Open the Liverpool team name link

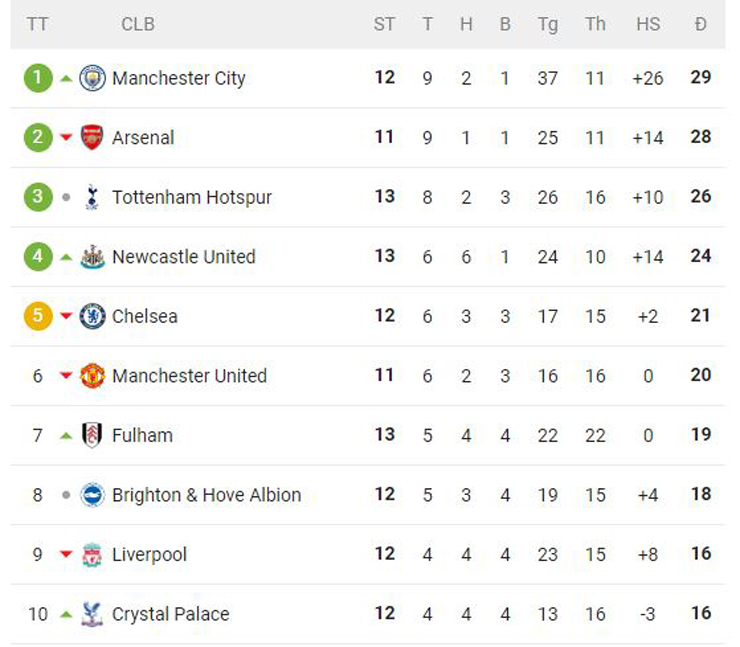(x=149, y=554)
